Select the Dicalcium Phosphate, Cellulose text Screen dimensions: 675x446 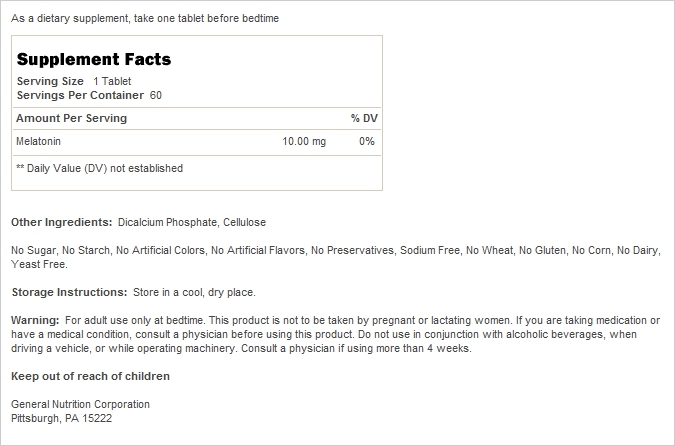192,223
